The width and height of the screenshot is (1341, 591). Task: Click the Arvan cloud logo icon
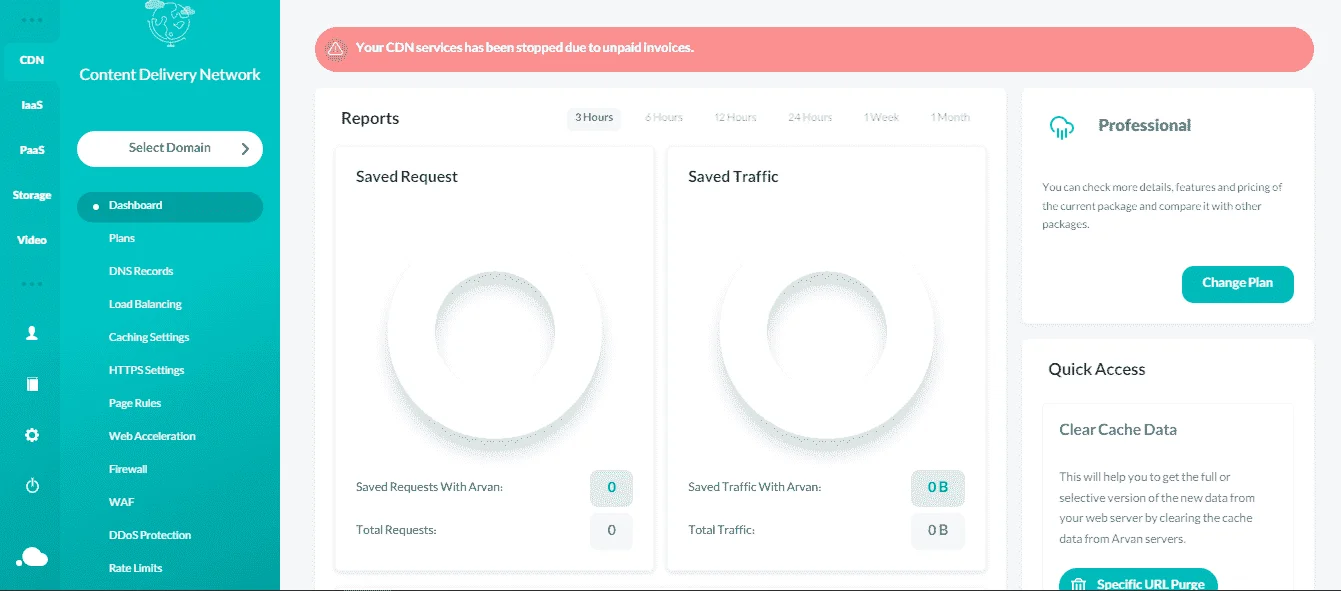(32, 557)
